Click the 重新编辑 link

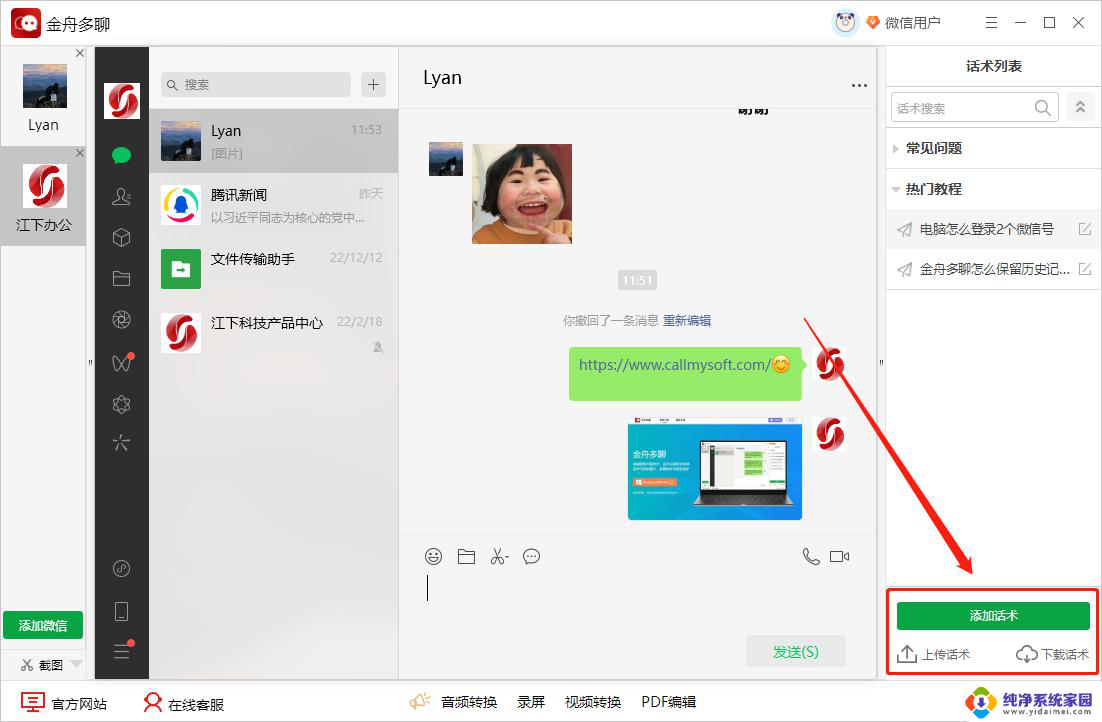coord(687,321)
